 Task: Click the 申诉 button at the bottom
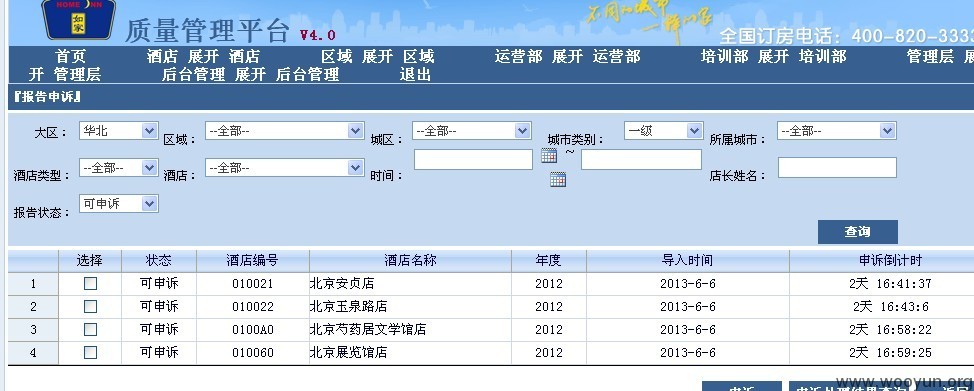(742, 387)
